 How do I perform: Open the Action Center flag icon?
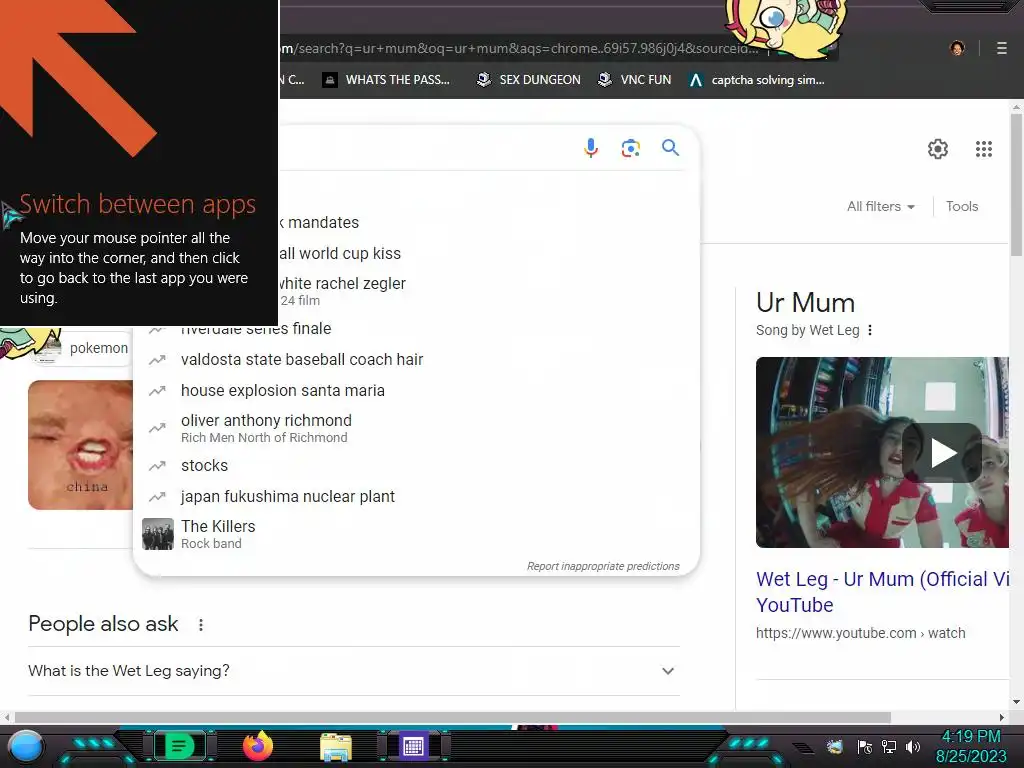865,746
